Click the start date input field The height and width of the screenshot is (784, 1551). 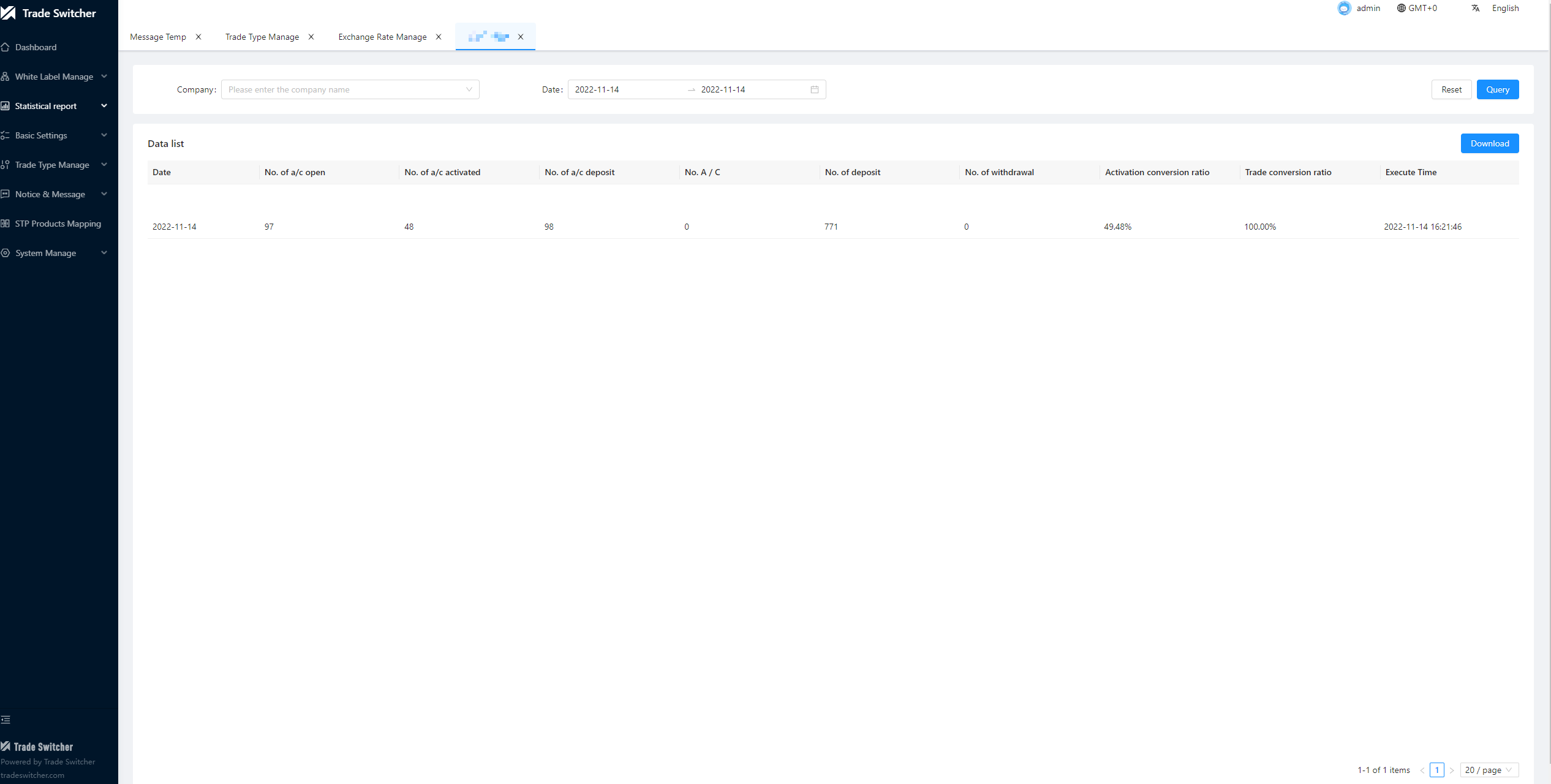(x=625, y=89)
